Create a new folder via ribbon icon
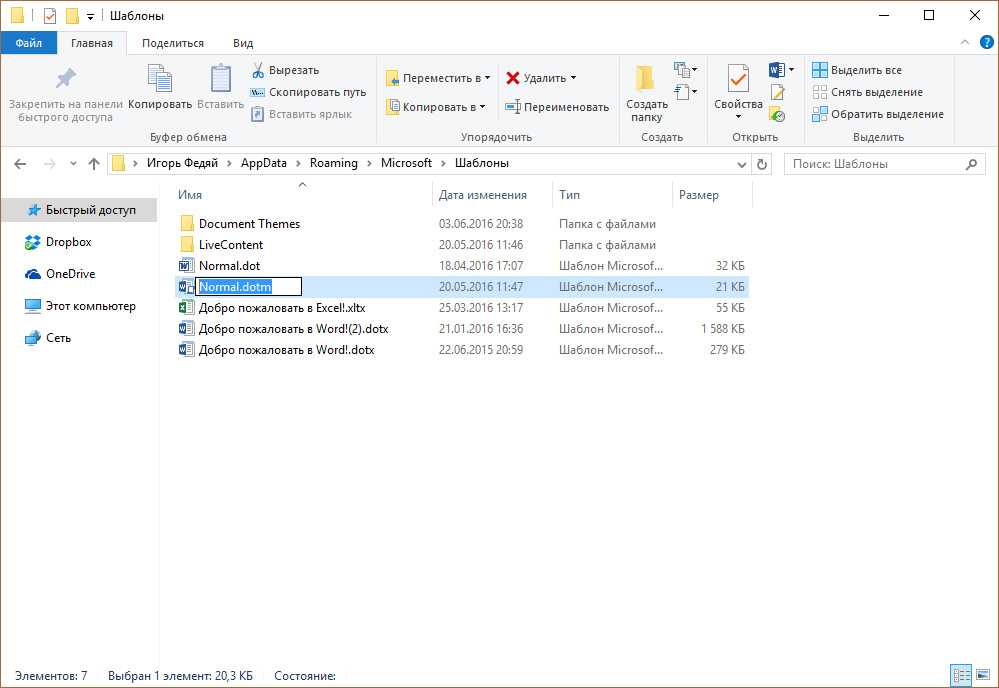 point(646,80)
